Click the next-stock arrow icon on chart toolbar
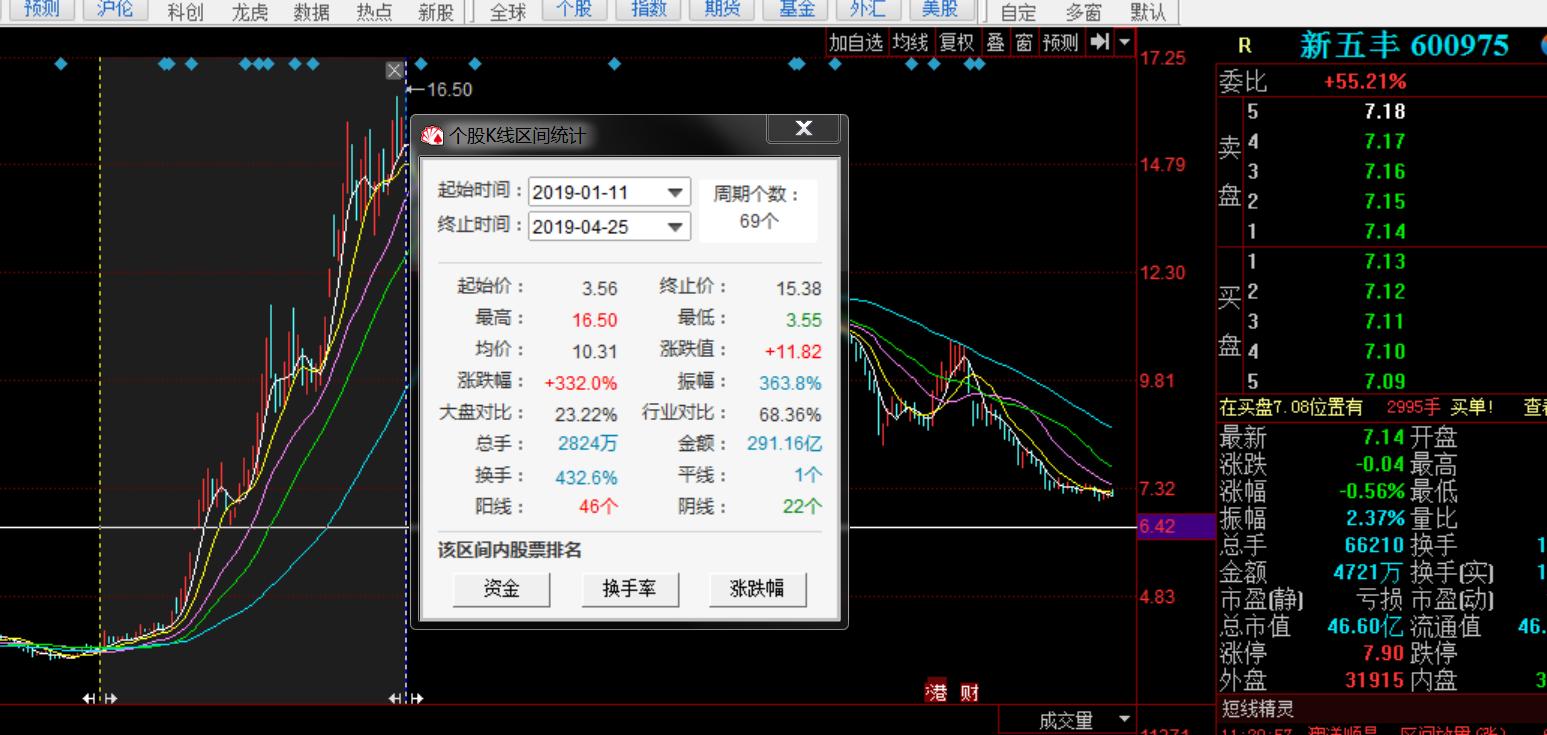1547x735 pixels. (1101, 43)
